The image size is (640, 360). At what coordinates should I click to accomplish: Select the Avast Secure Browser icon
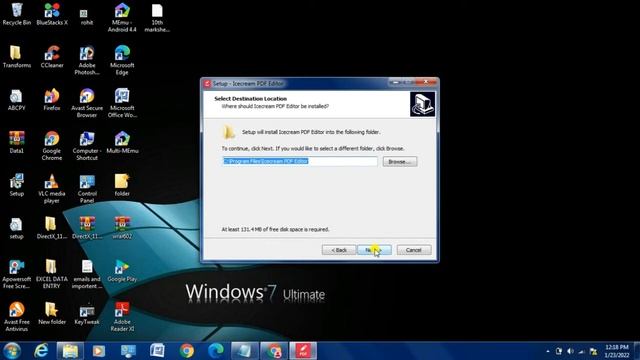(87, 103)
